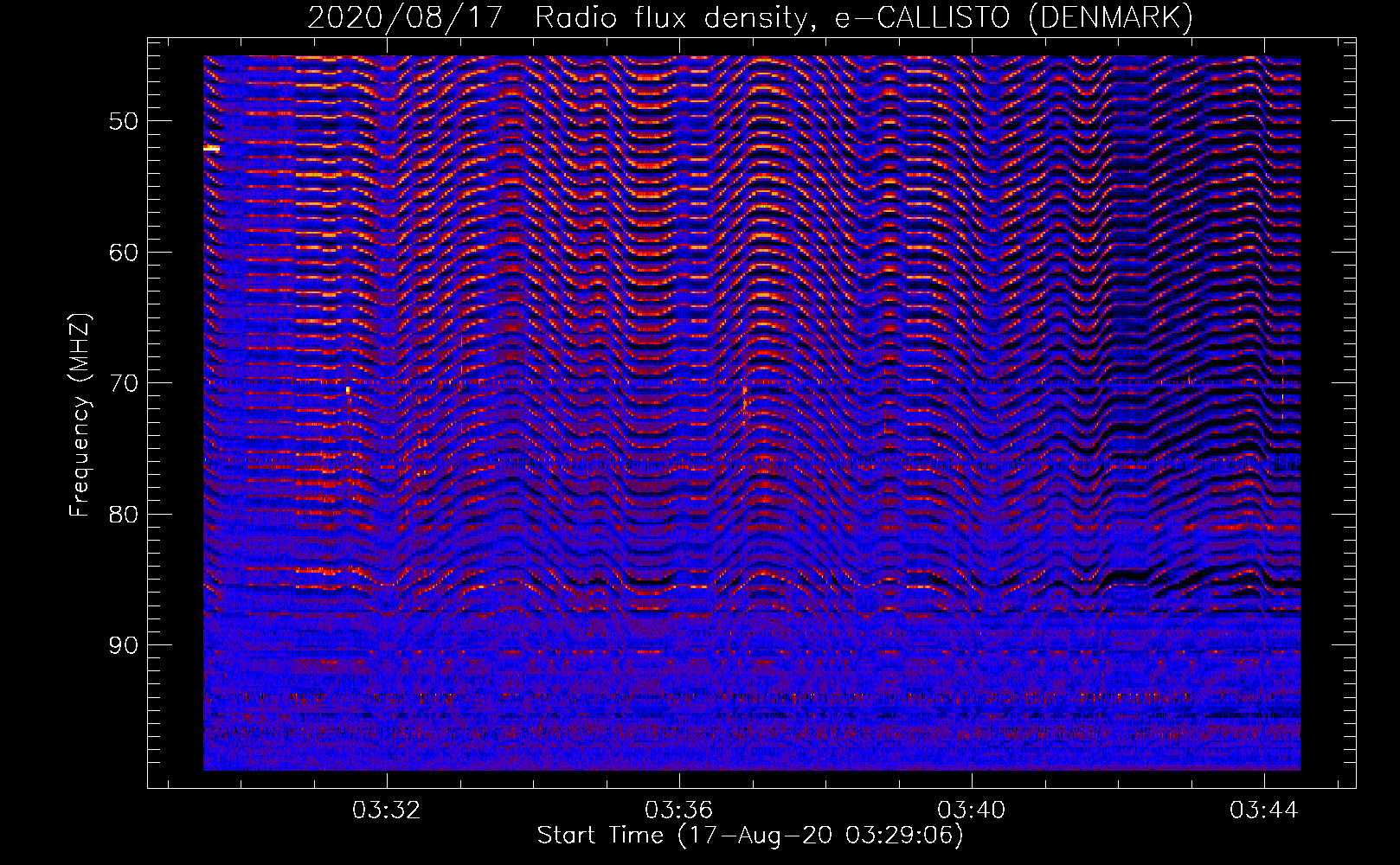Click the 03:44 time tick label

point(1264,811)
